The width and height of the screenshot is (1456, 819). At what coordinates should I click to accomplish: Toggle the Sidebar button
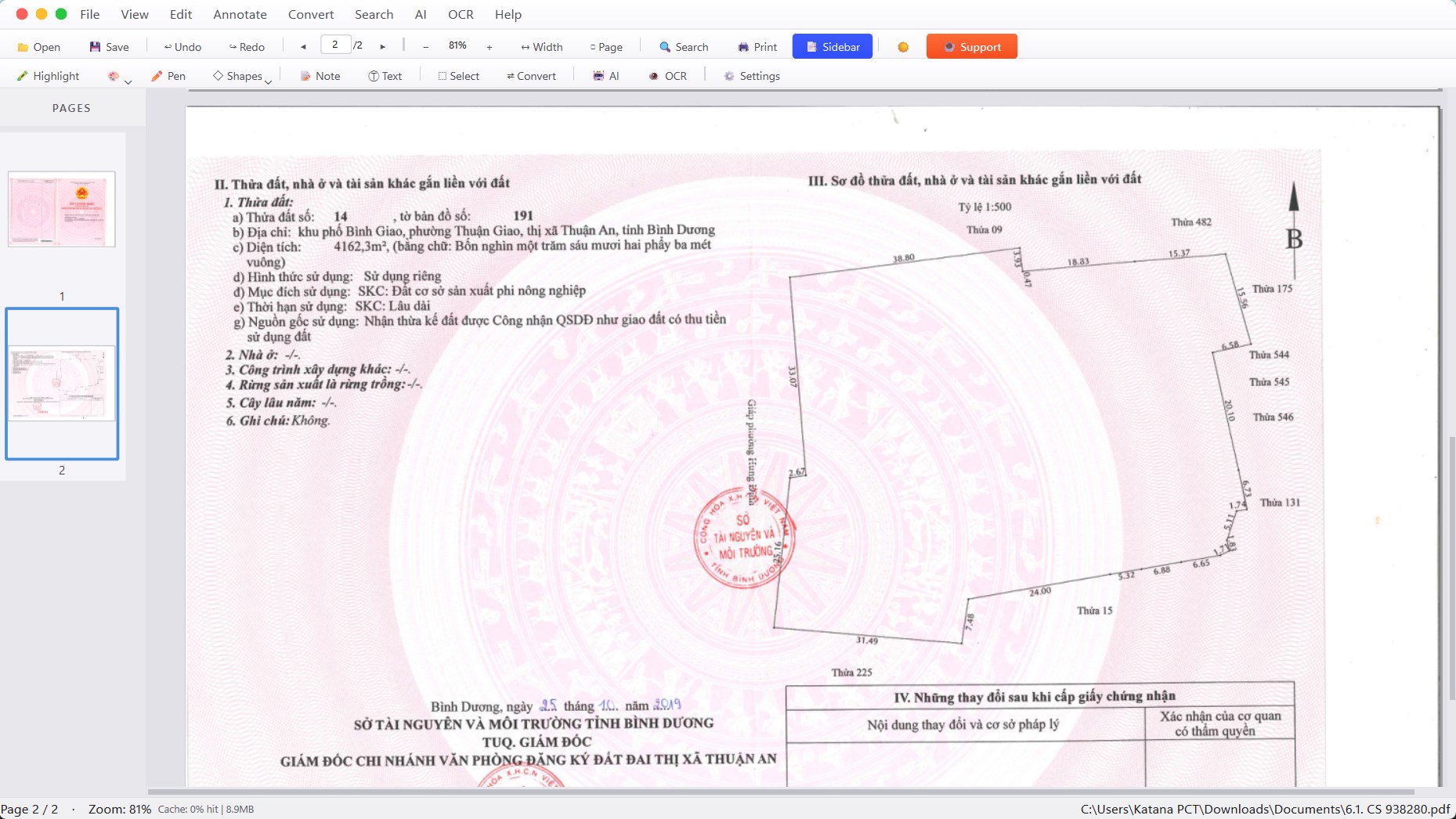coord(833,46)
